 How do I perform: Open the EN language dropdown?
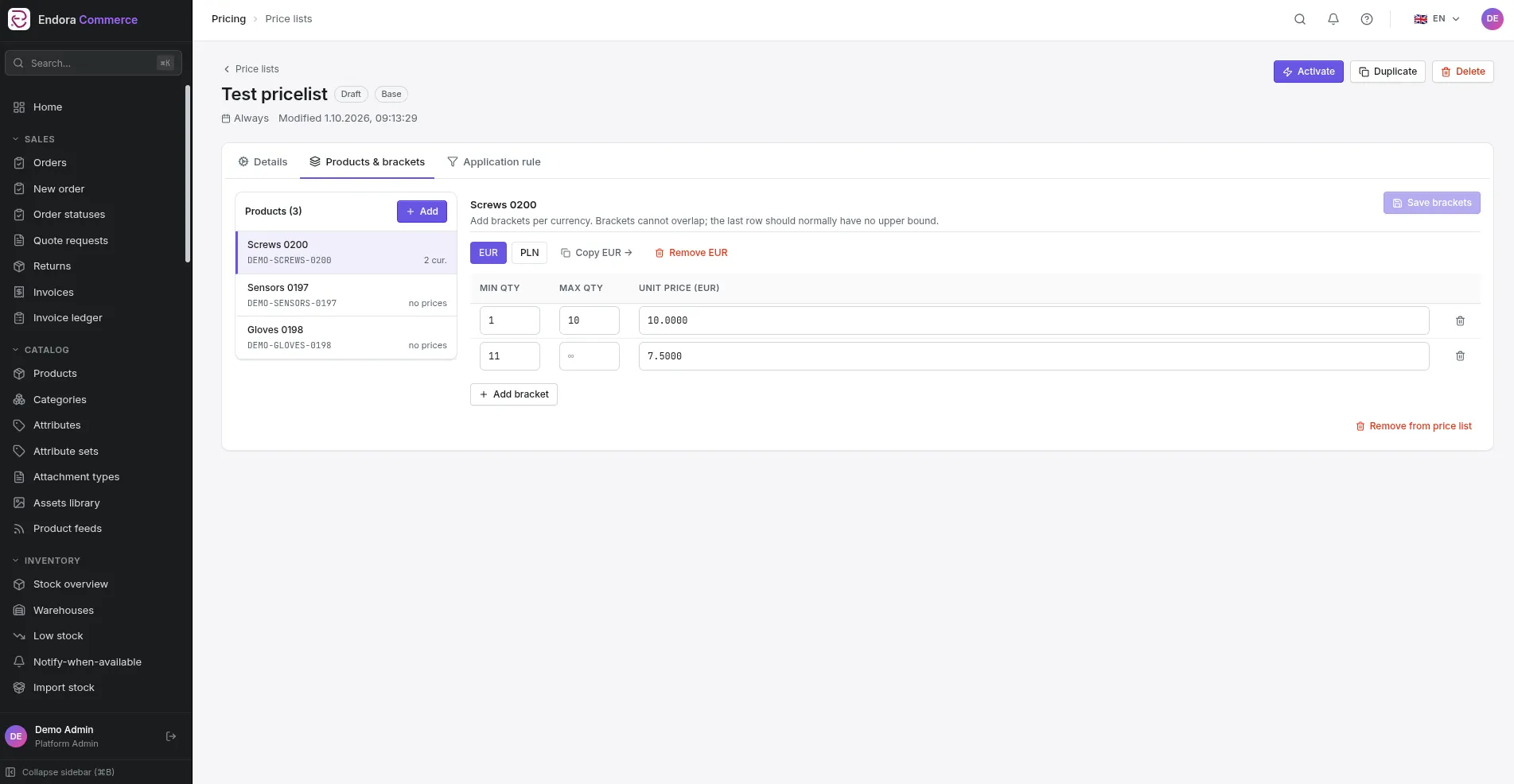pos(1437,19)
